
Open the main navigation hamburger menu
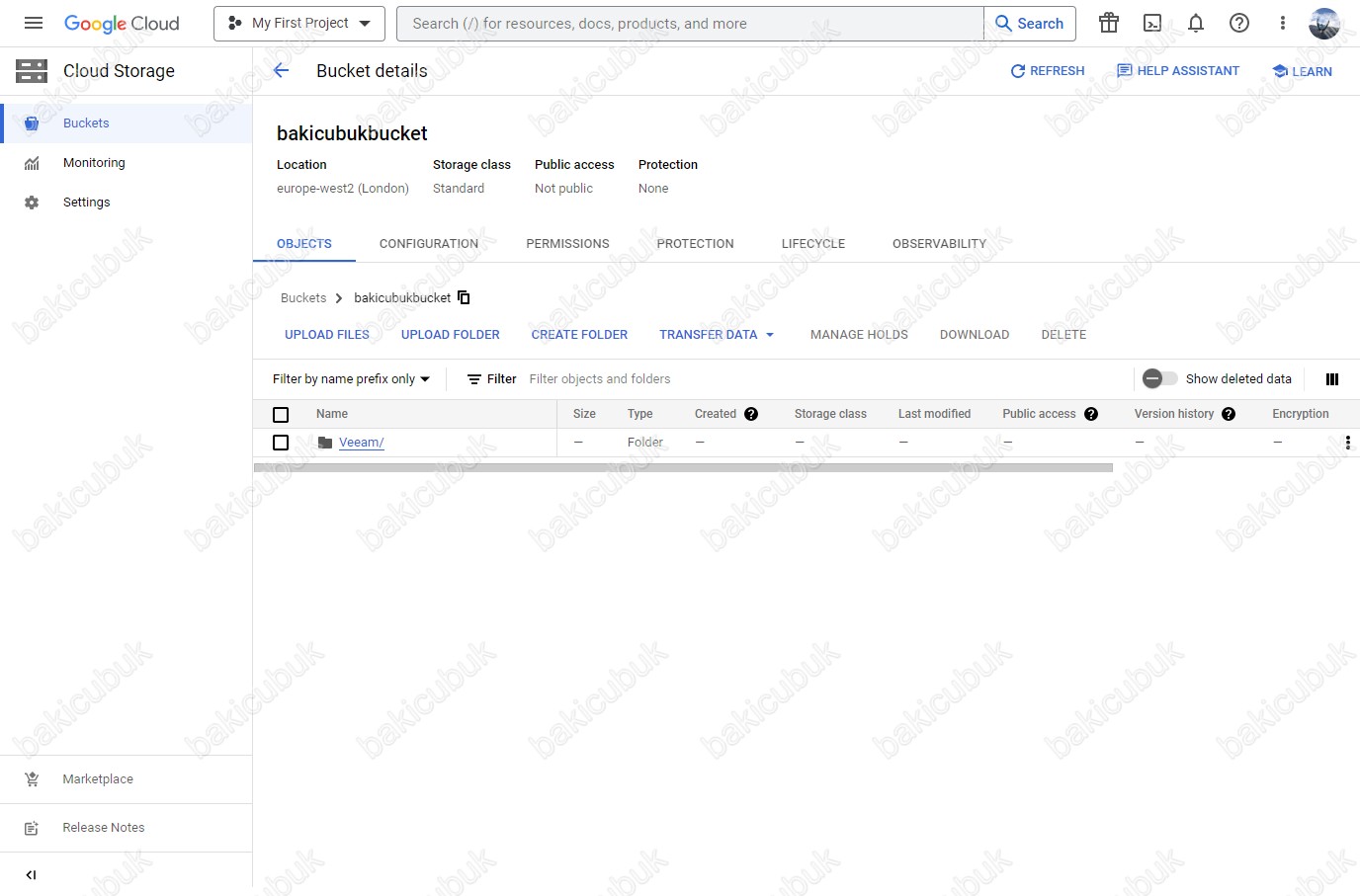(34, 23)
